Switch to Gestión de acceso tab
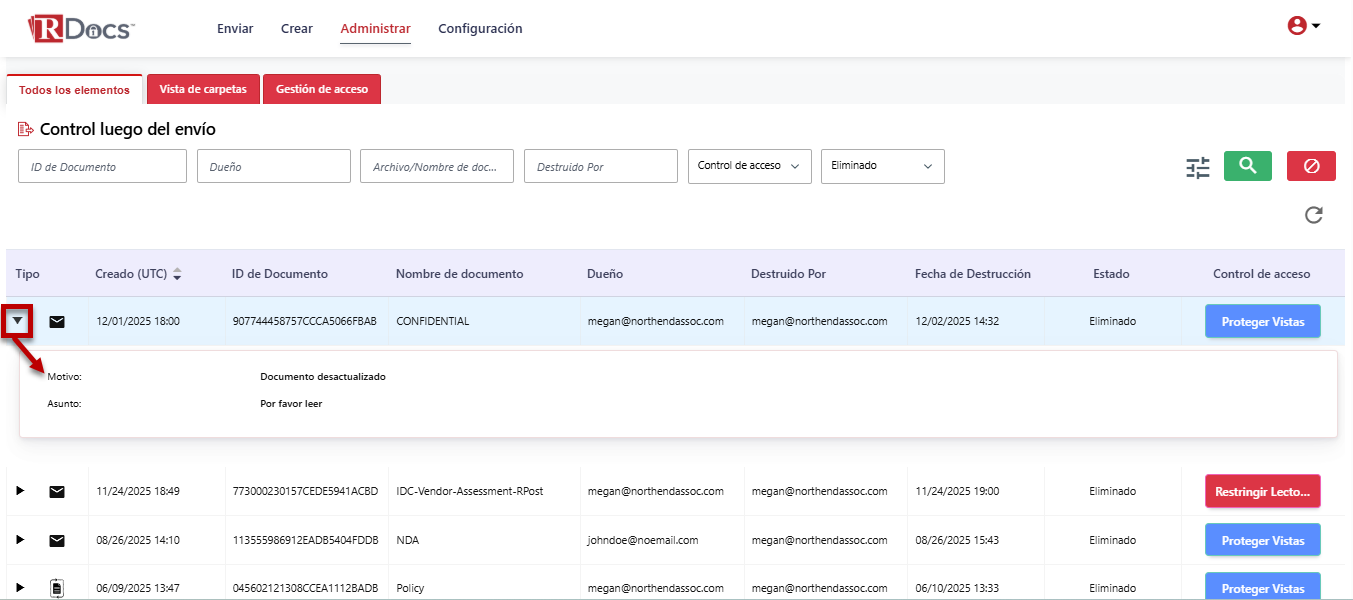The height and width of the screenshot is (600, 1353). click(x=321, y=89)
